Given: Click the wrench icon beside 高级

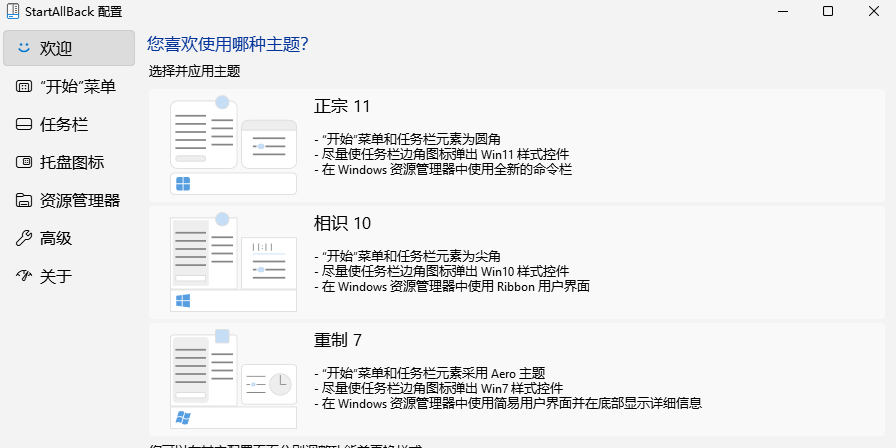Looking at the screenshot, I should coord(23,238).
